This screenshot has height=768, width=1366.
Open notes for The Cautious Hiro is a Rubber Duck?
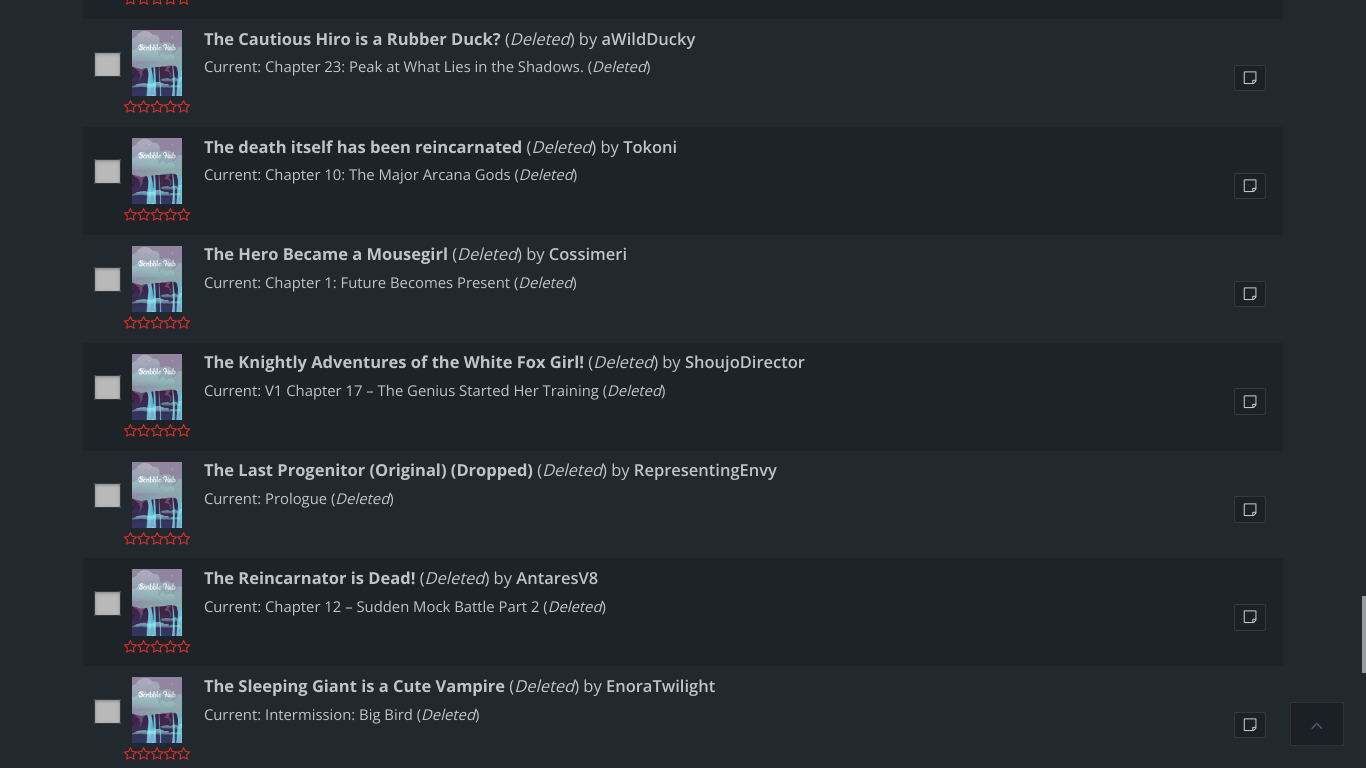1249,77
